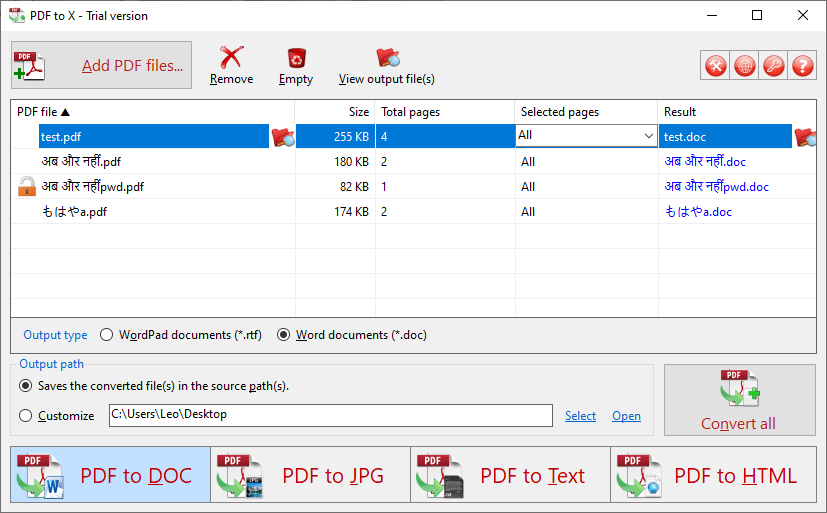Image resolution: width=827 pixels, height=513 pixels.
Task: Switch to the PDF to HTML tab
Action: (x=714, y=475)
